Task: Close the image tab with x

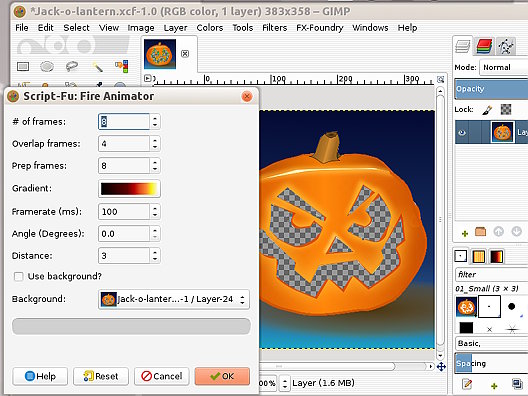Action: (185, 54)
